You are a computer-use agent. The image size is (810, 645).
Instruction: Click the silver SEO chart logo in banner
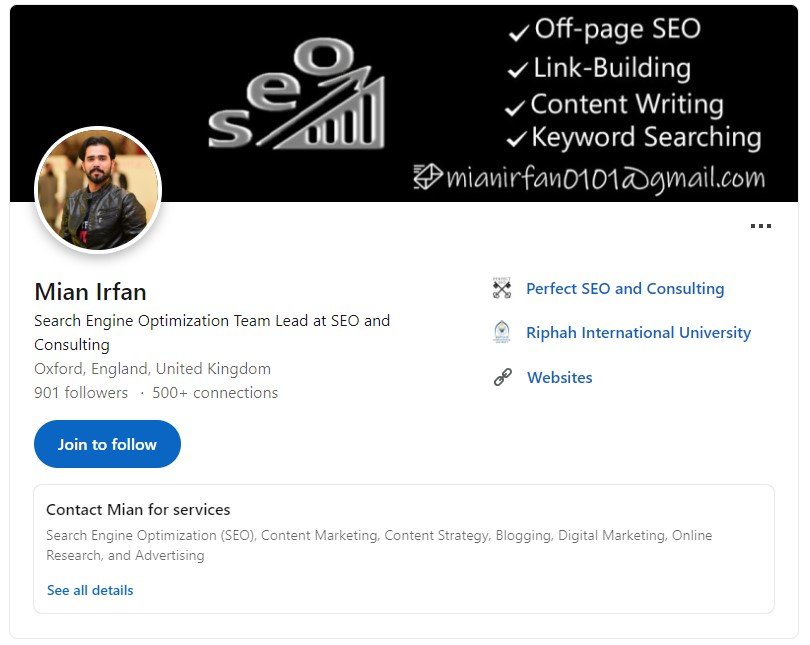297,95
